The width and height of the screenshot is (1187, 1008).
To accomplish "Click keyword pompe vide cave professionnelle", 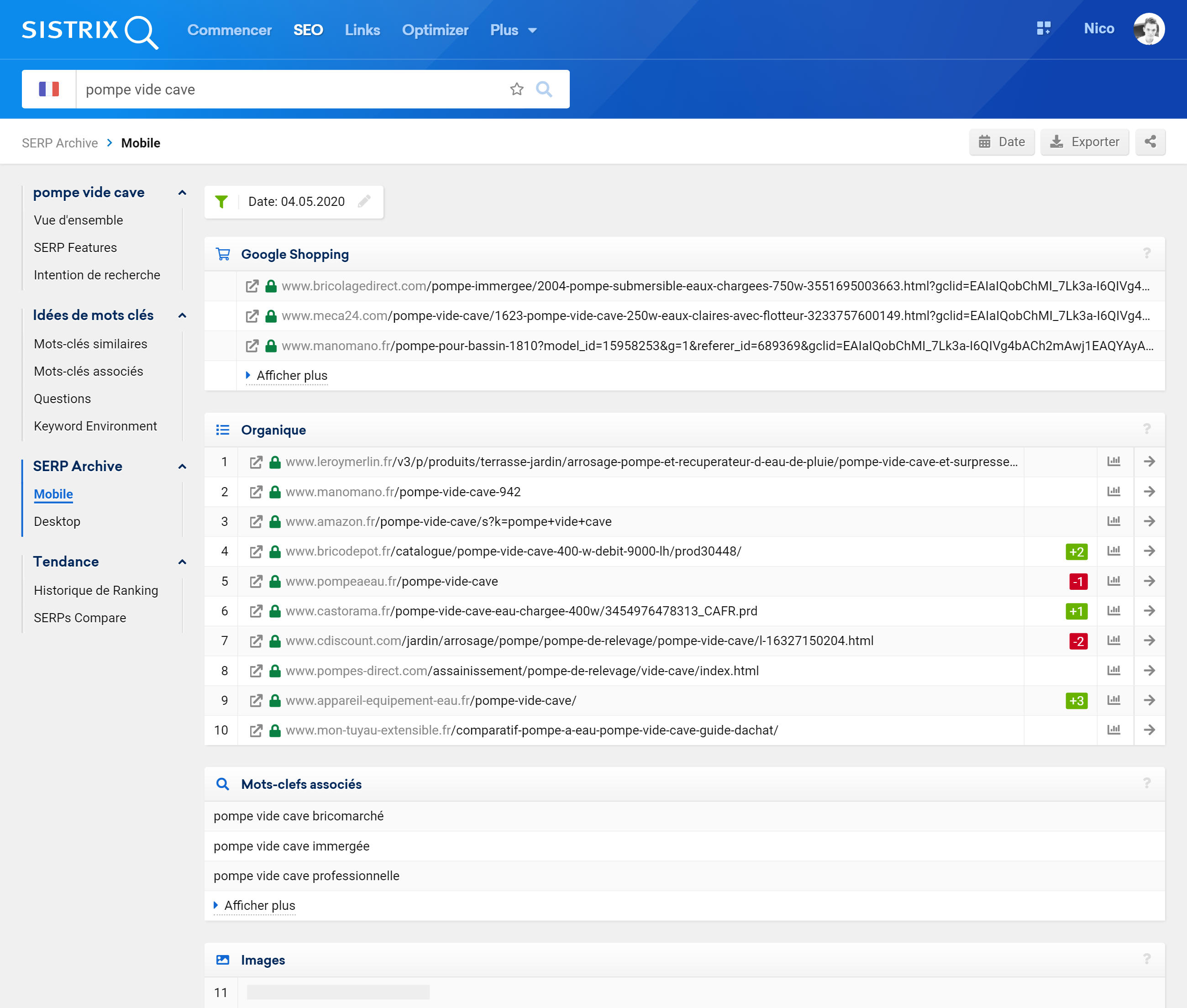I will [x=307, y=876].
